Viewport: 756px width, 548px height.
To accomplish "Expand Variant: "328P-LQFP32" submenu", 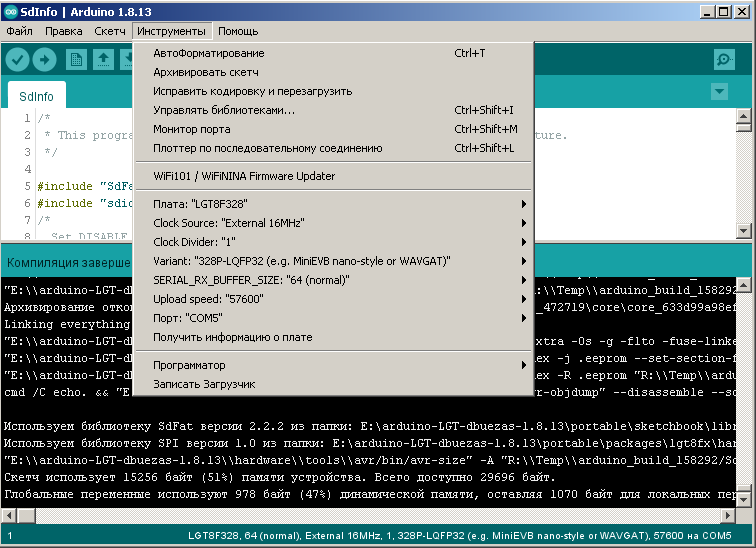I will pyautogui.click(x=333, y=261).
